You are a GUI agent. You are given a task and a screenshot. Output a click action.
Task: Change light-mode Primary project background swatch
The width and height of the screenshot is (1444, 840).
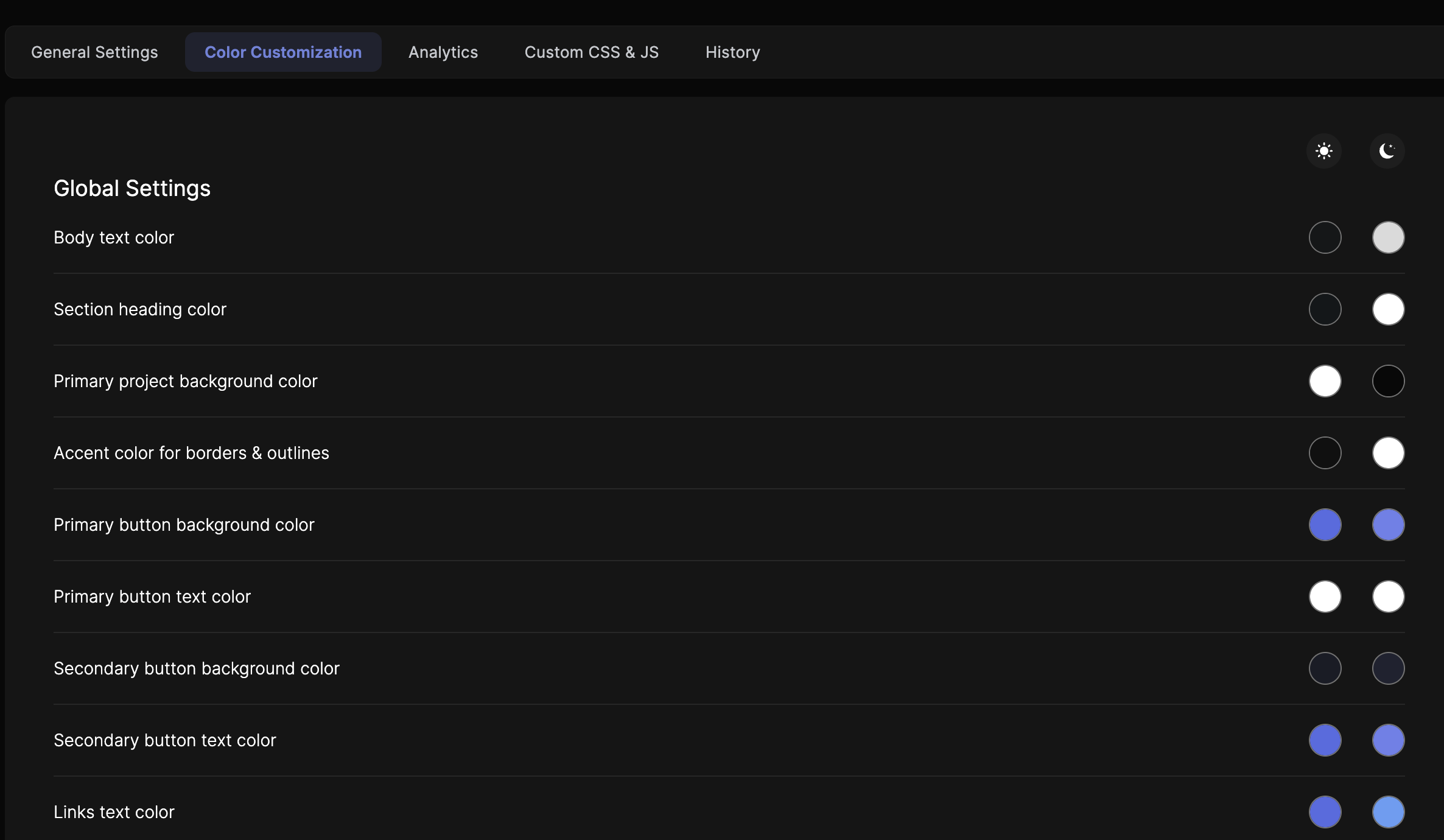[1325, 381]
